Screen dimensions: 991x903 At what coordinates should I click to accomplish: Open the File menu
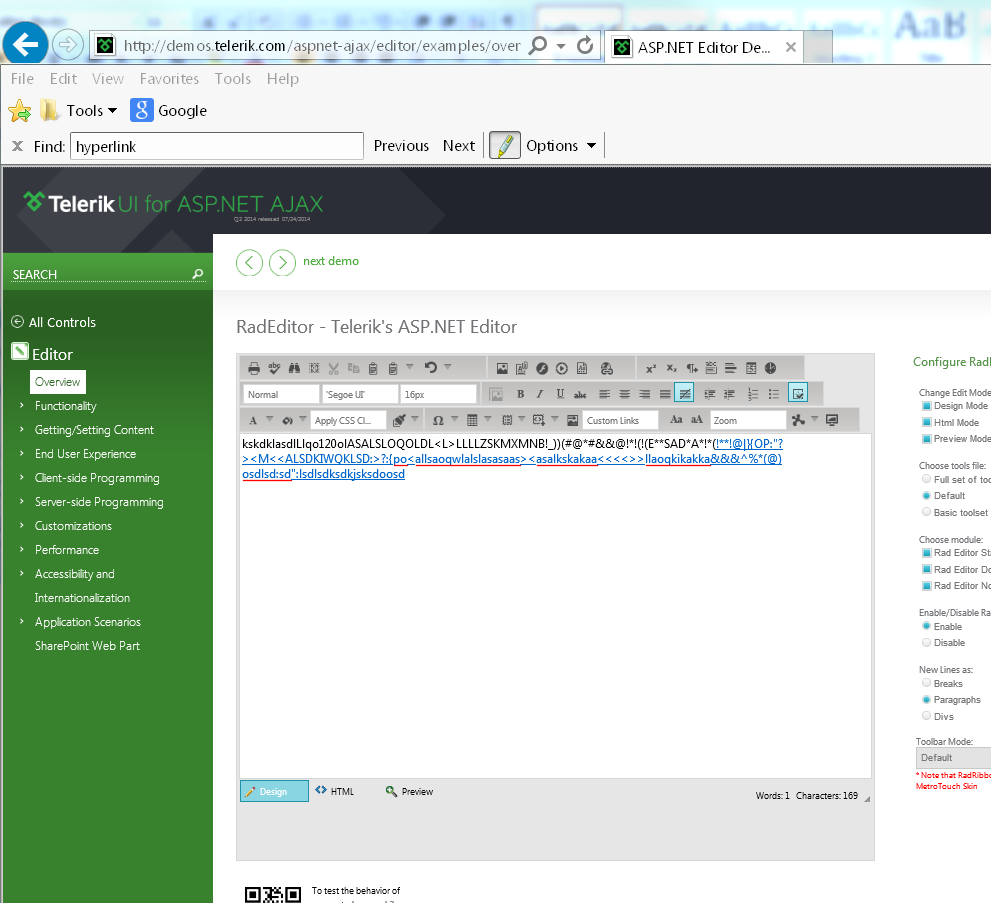[x=22, y=78]
